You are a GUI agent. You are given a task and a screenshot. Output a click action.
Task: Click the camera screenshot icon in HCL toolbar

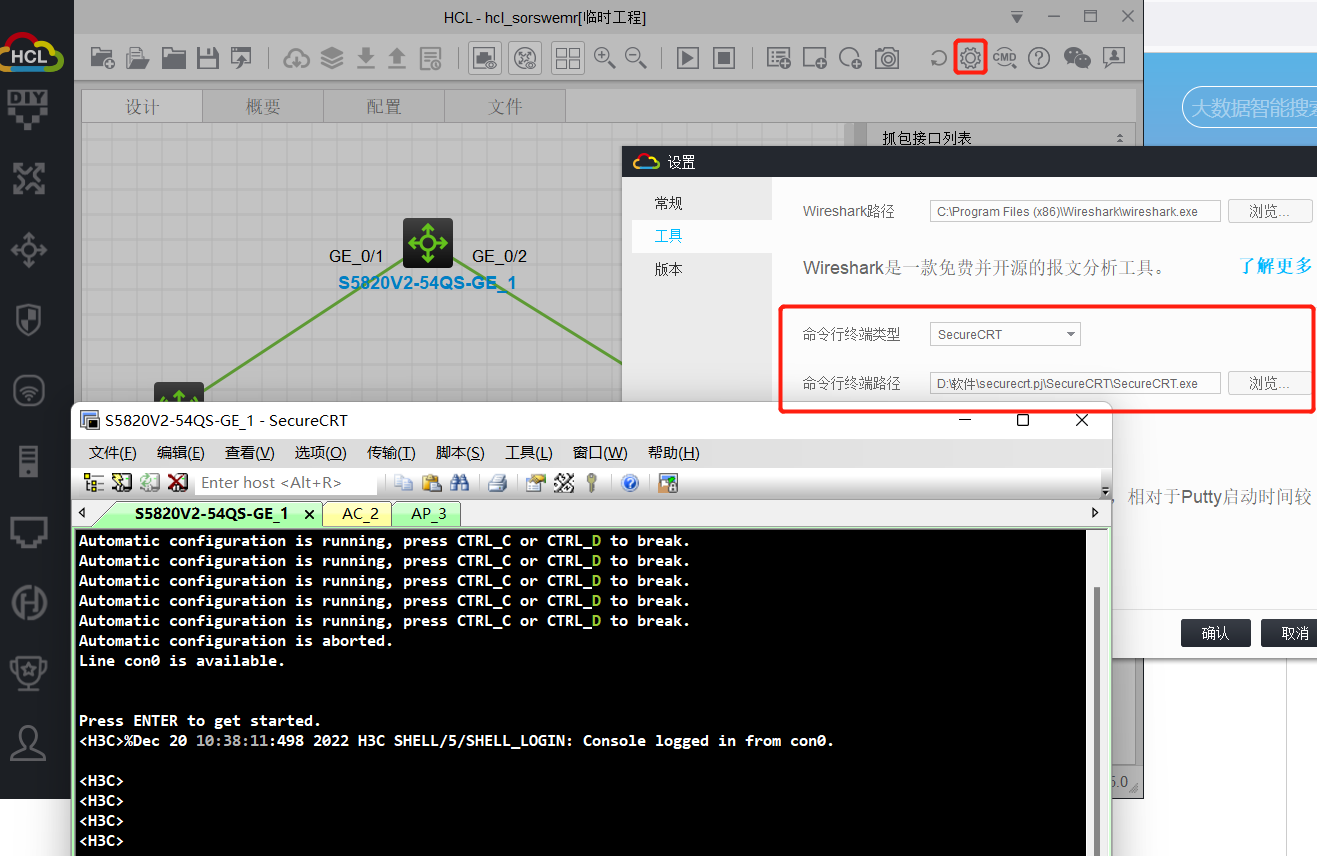coord(886,58)
